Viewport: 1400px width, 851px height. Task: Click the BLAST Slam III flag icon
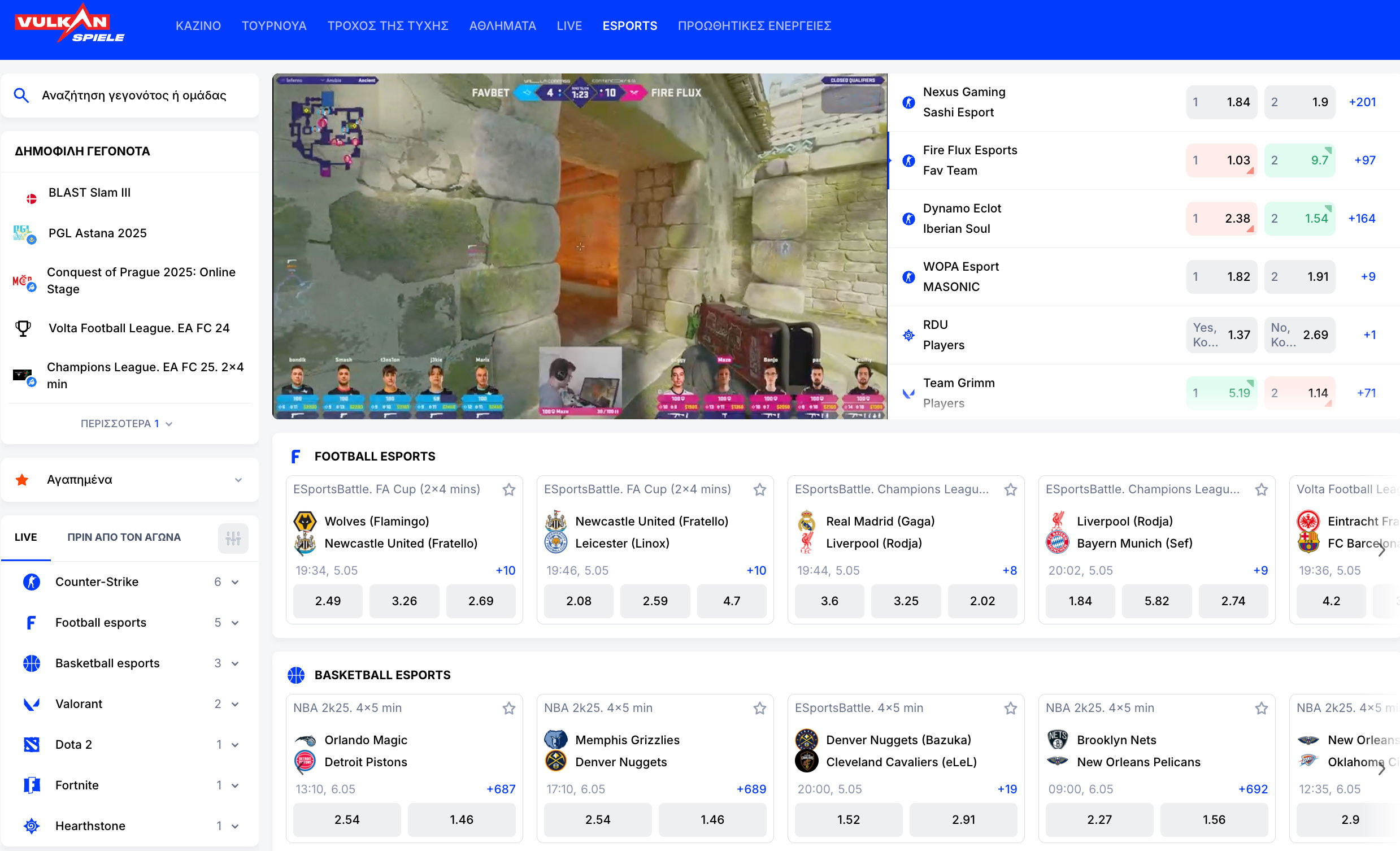[x=32, y=199]
